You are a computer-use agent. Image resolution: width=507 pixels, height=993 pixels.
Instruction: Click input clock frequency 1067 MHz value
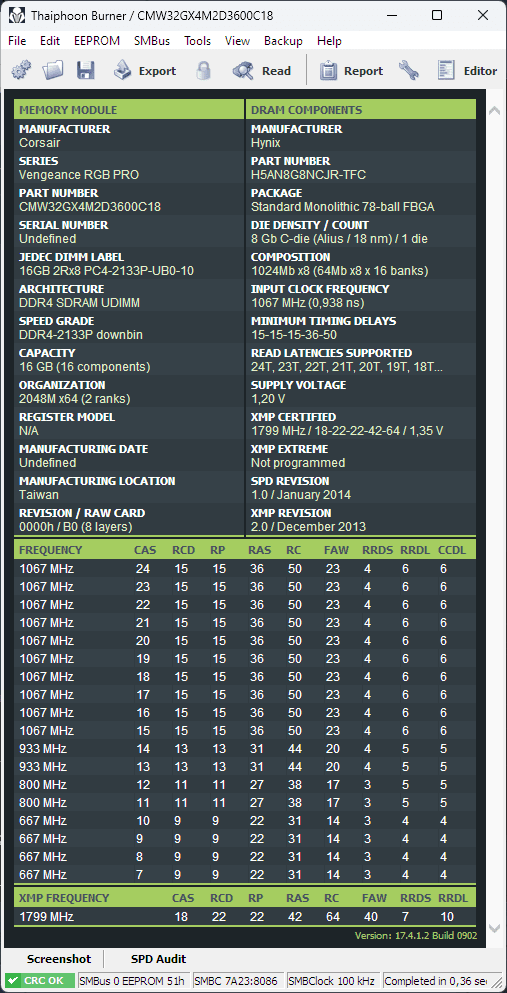click(306, 303)
